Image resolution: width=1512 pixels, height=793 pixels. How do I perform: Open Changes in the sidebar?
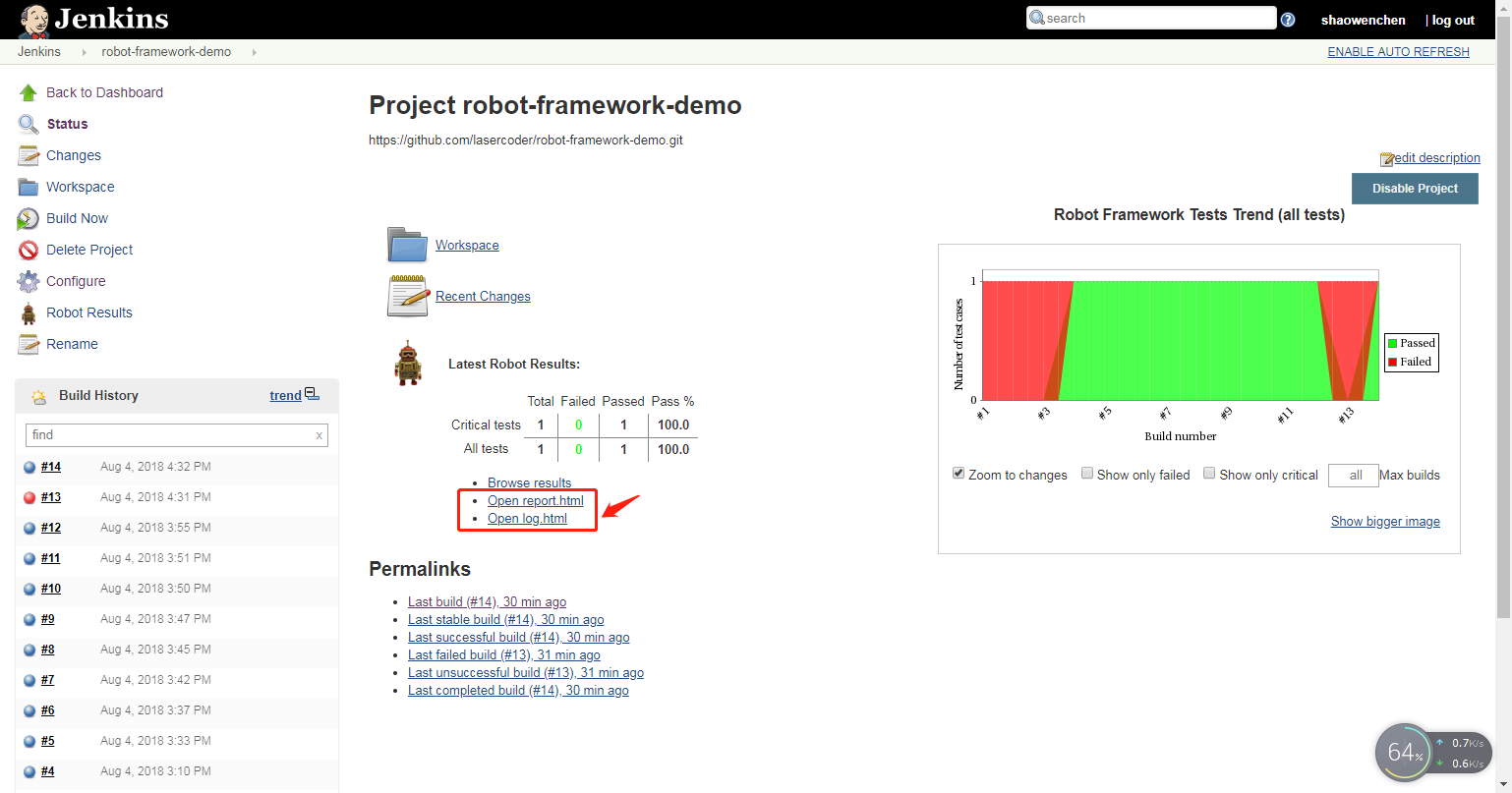pyautogui.click(x=74, y=155)
